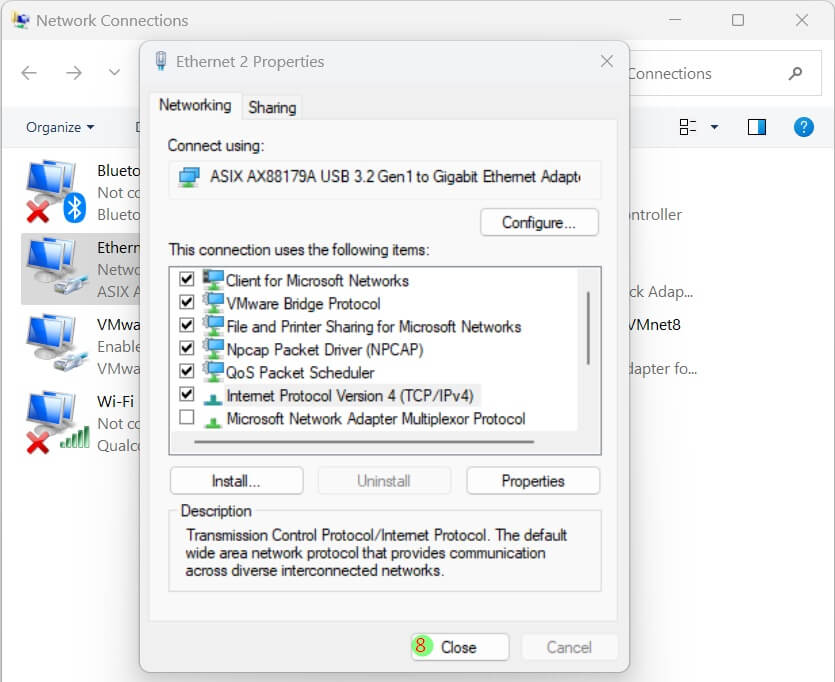Uncheck the QoS Packet Scheduler item
Screen dimensions: 835x682
point(186,371)
